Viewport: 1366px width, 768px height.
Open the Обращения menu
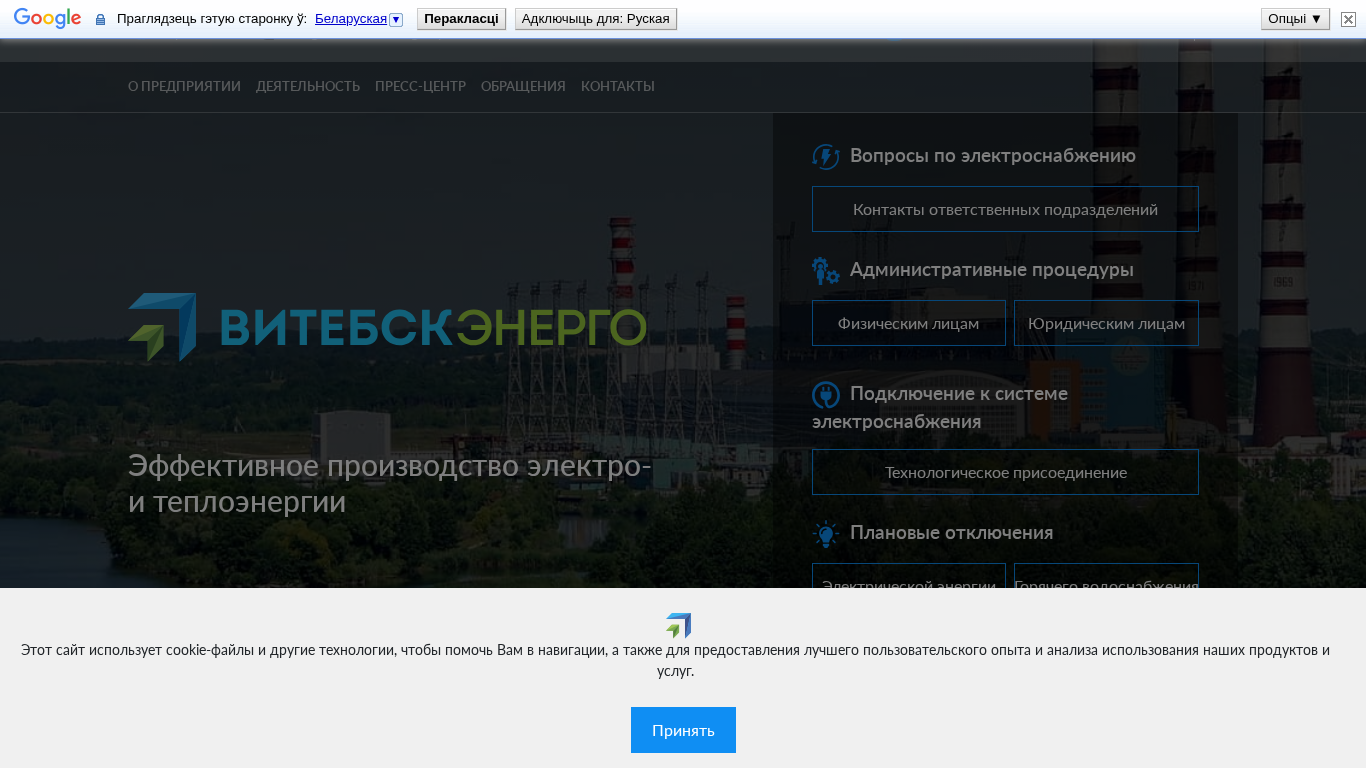point(523,86)
